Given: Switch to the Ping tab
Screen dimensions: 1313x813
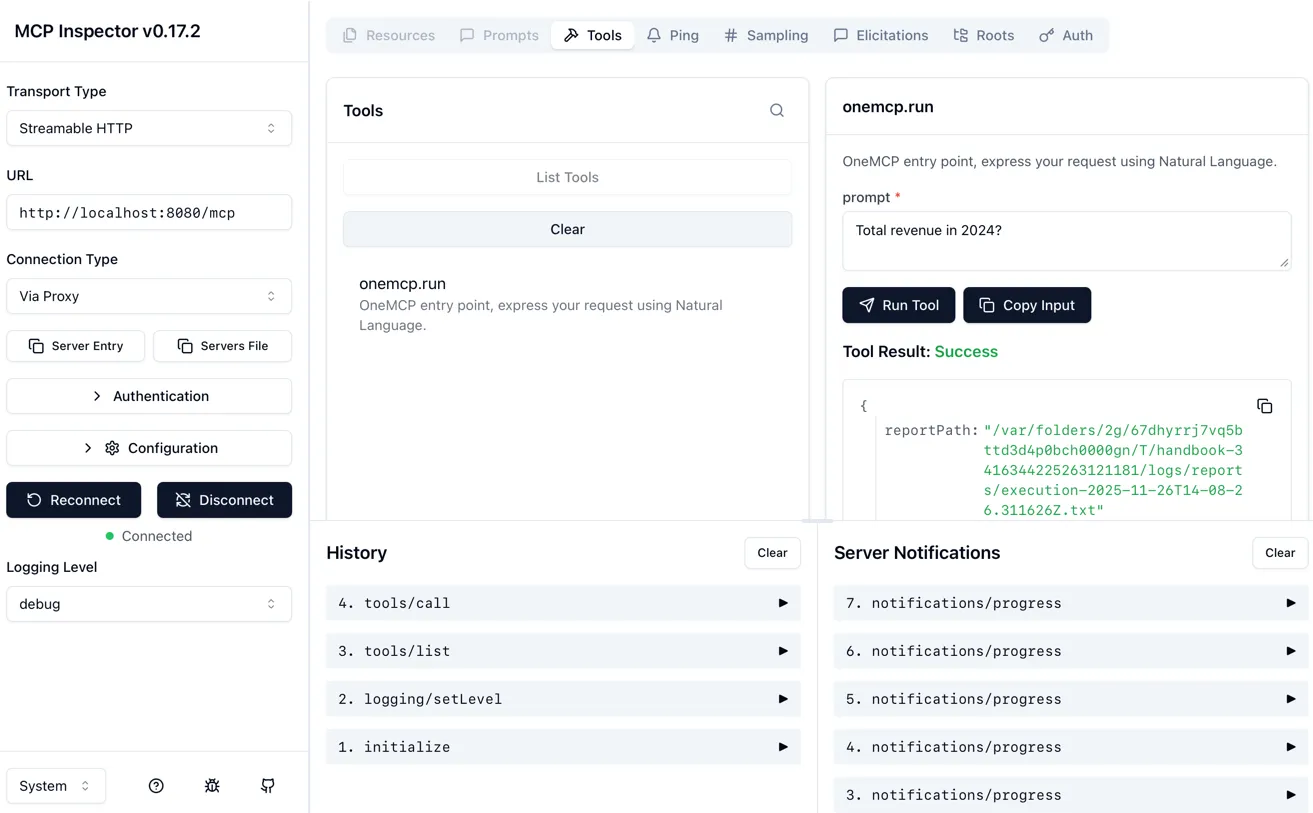Looking at the screenshot, I should pos(673,35).
